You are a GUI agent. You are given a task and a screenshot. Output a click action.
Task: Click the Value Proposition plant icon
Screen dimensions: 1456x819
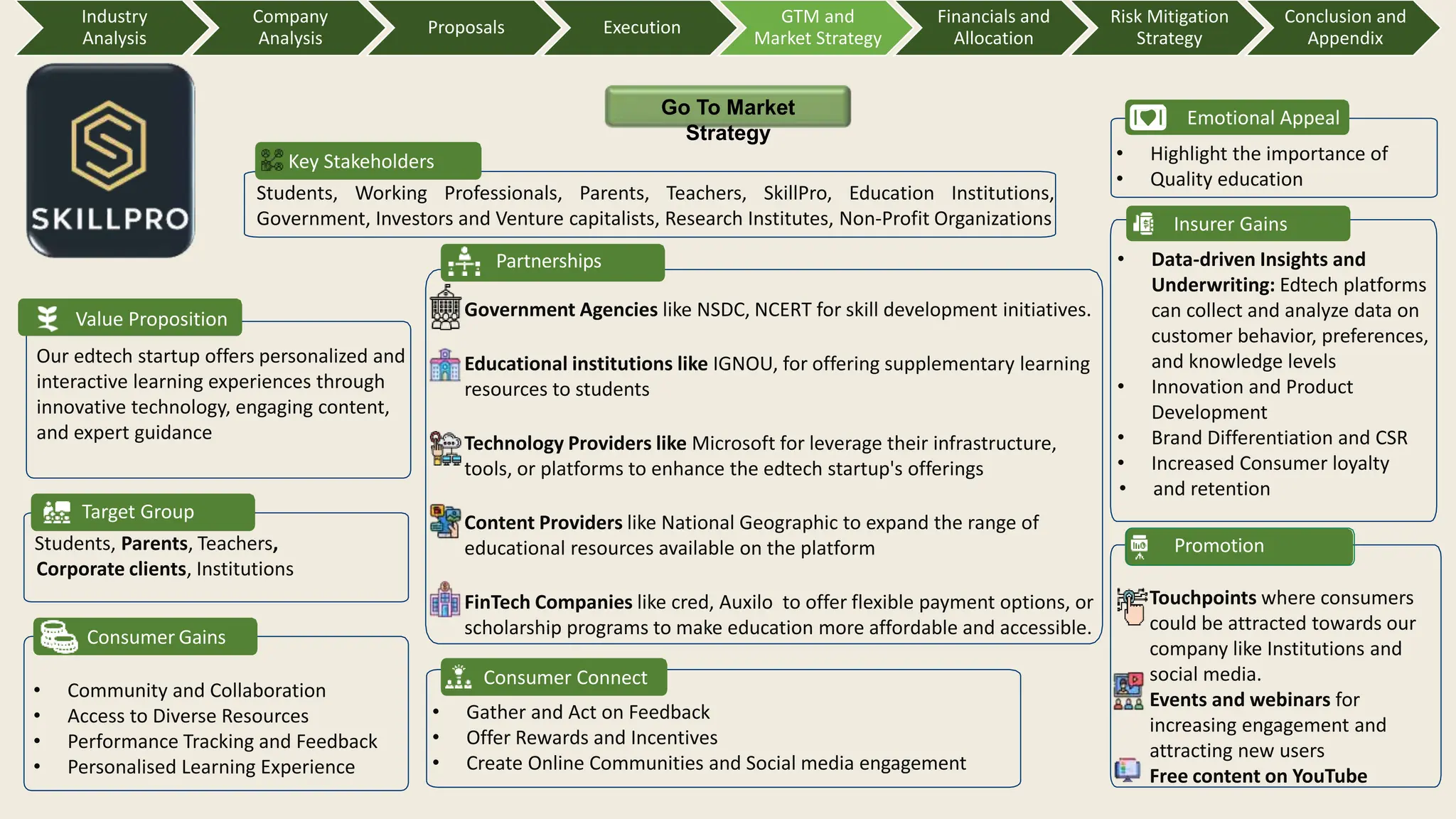tap(48, 318)
